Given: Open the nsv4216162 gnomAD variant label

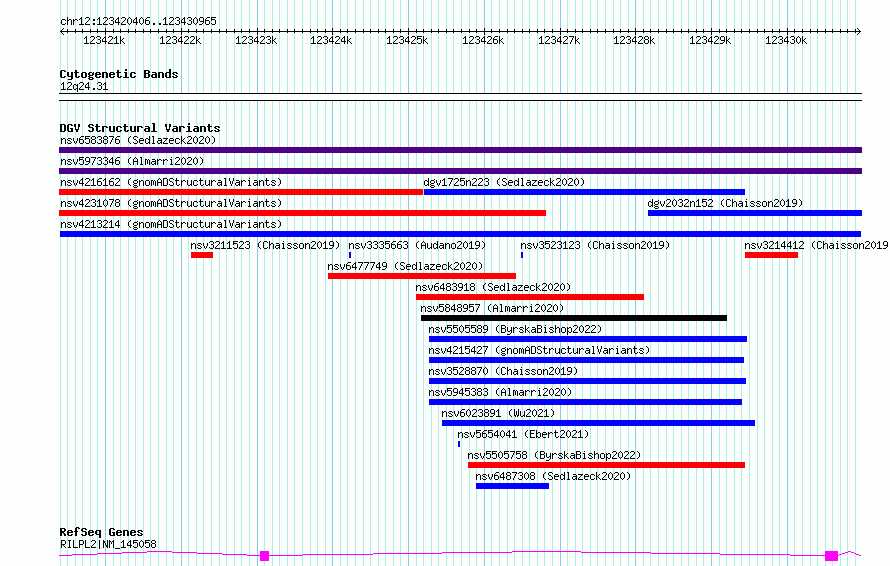Looking at the screenshot, I should point(171,182).
